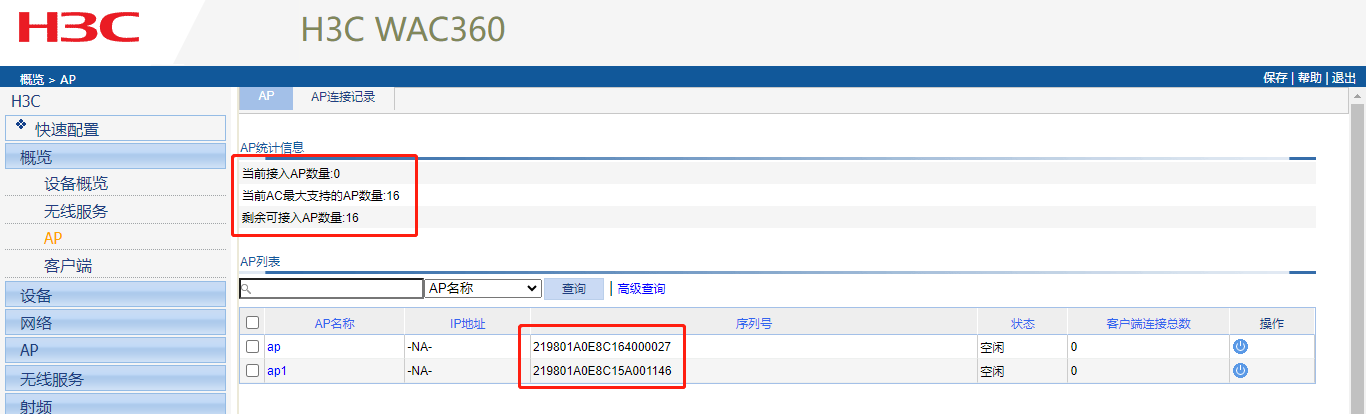Click the 帮助 link in the top bar

coord(1309,78)
